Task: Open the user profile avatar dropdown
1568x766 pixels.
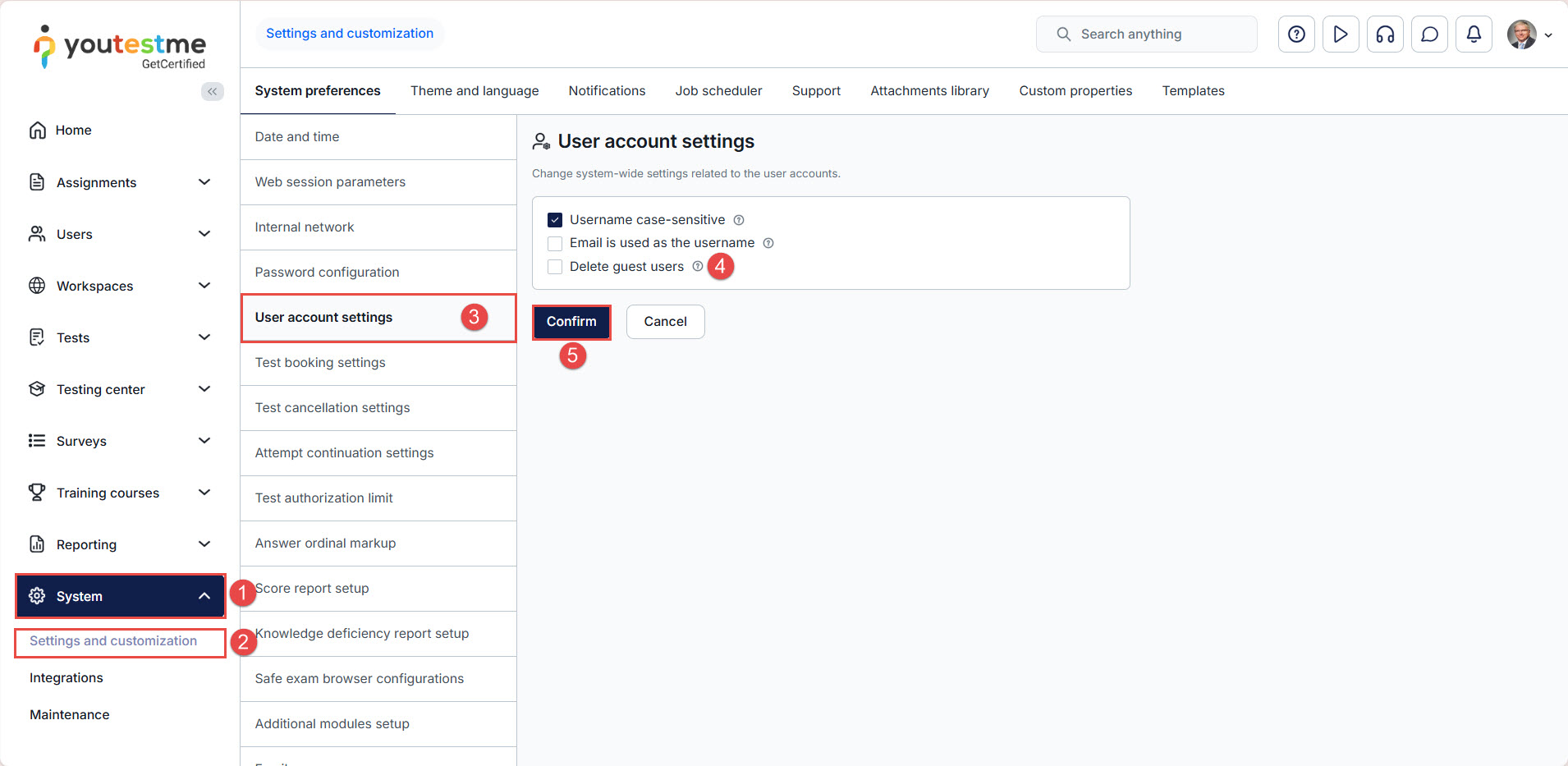Action: (1529, 34)
